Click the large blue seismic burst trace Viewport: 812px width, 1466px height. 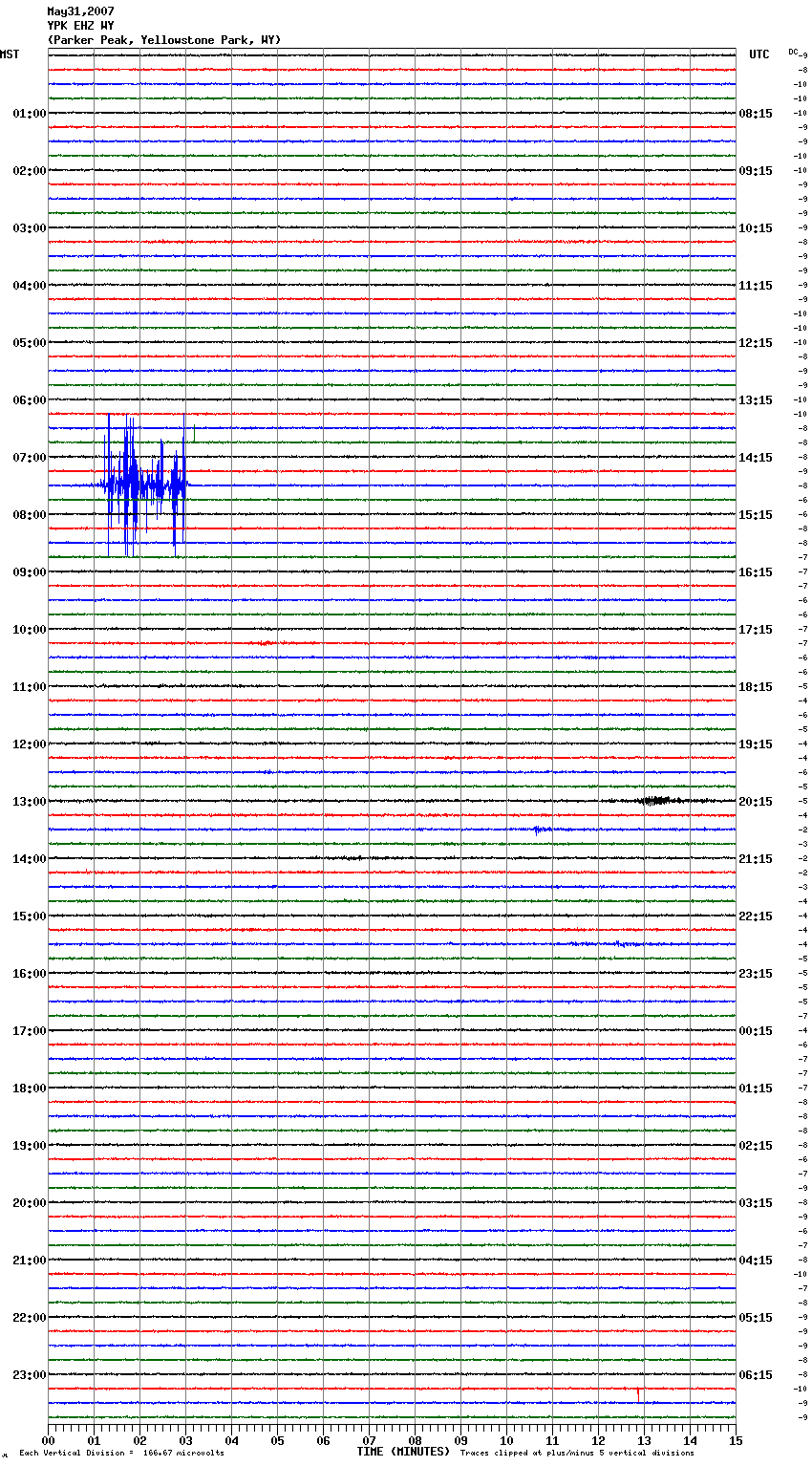tap(145, 485)
